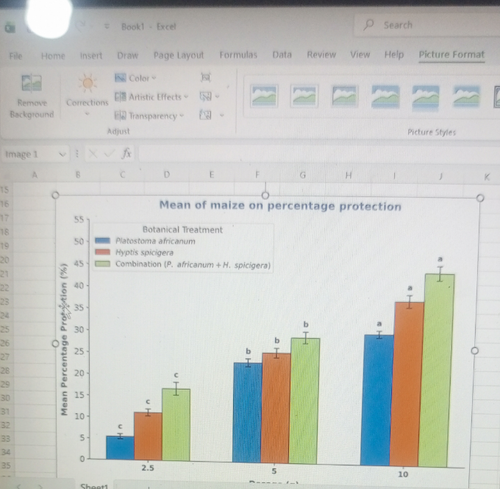
Task: Open the Help tab
Action: 394,54
